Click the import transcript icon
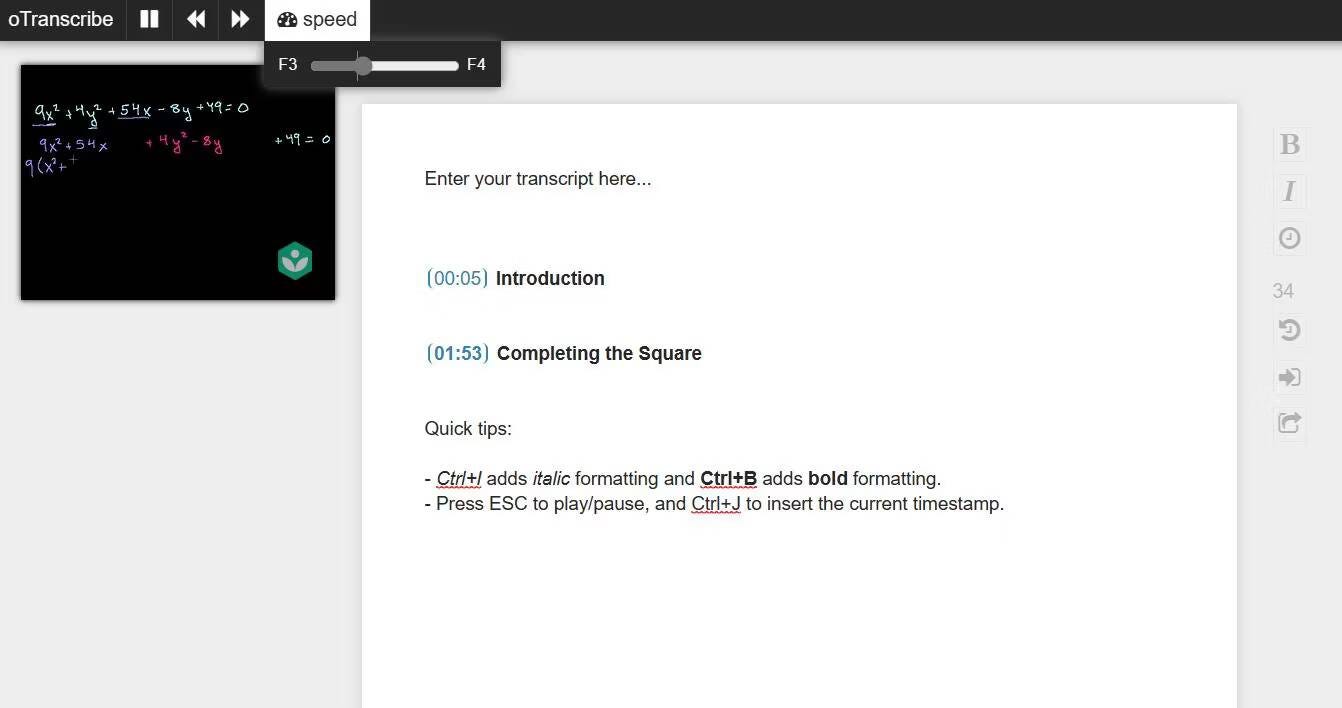Image resolution: width=1342 pixels, height=708 pixels. 1290,377
